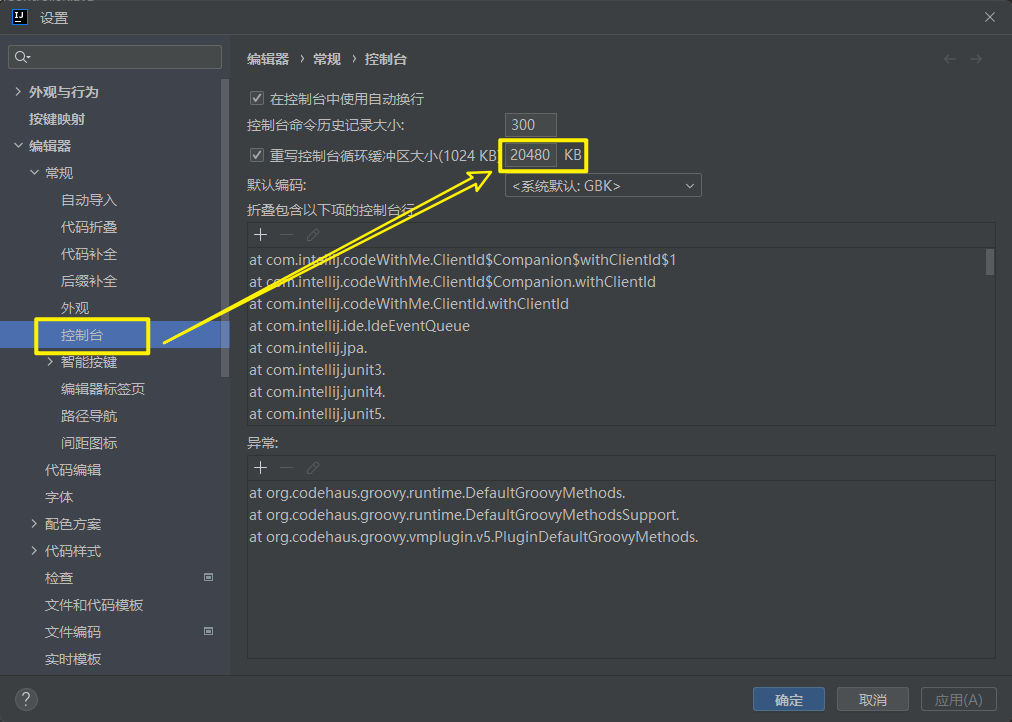Click the folded lines list scrollbar
Screen dimensions: 1012x722
point(990,263)
